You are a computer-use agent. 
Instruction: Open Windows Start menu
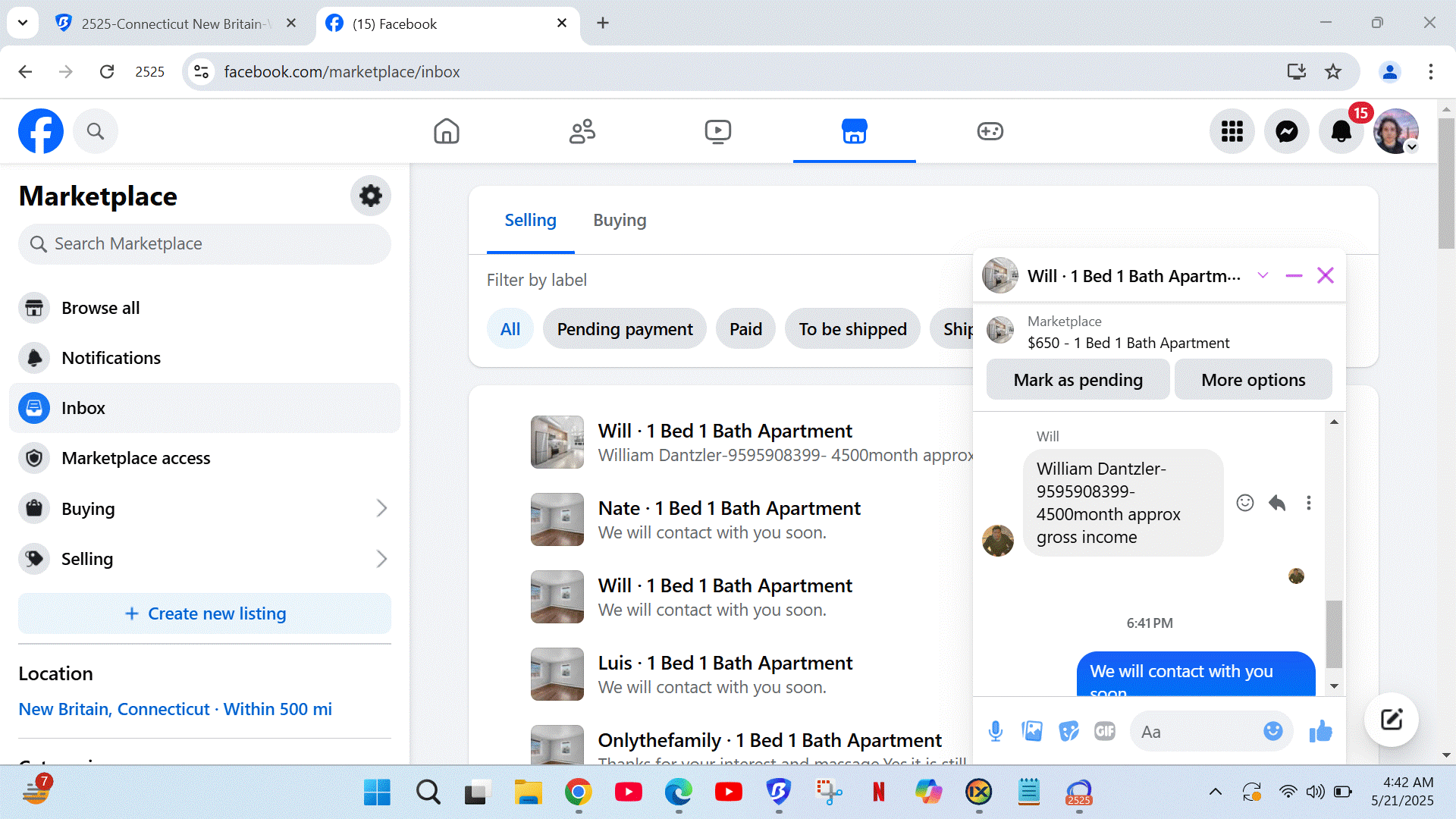(x=377, y=792)
